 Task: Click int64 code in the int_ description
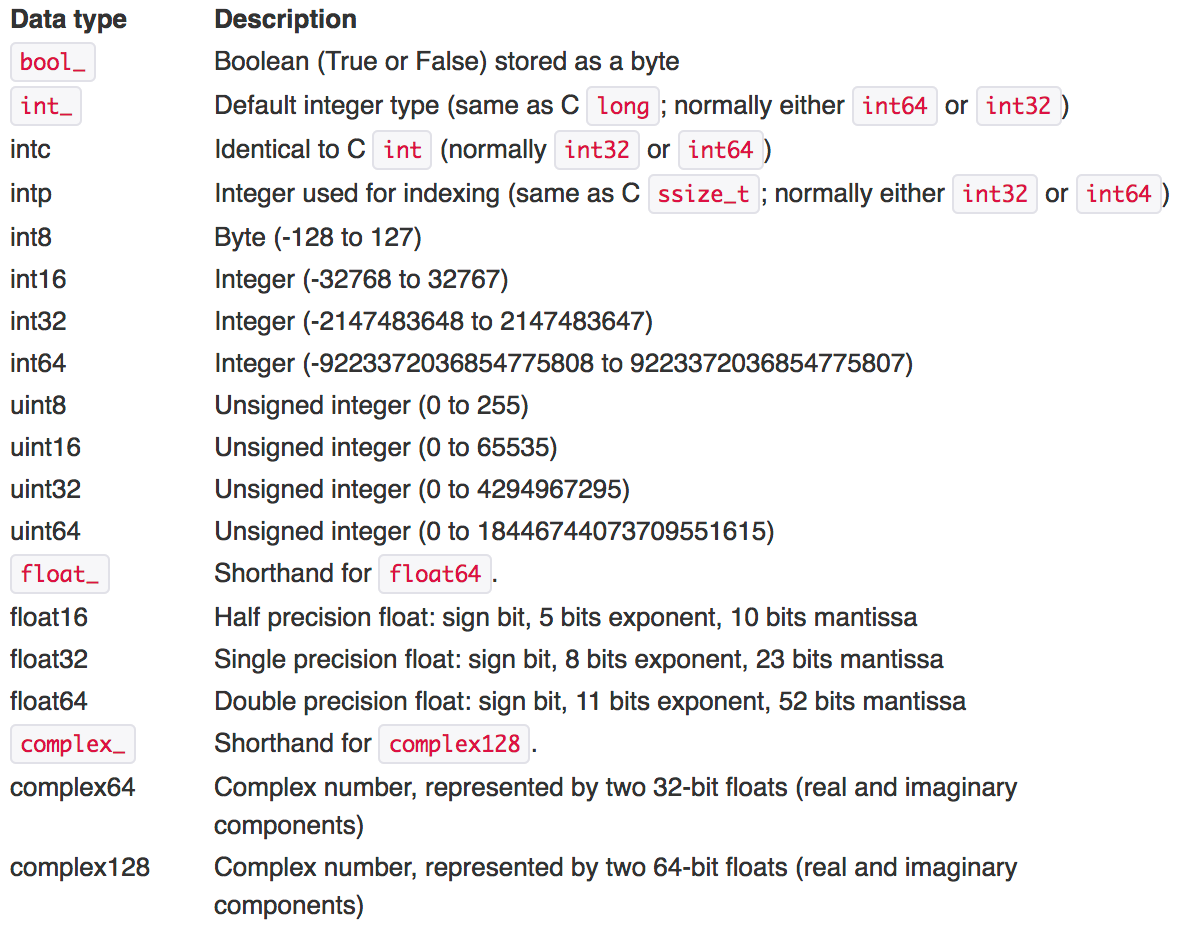click(894, 106)
